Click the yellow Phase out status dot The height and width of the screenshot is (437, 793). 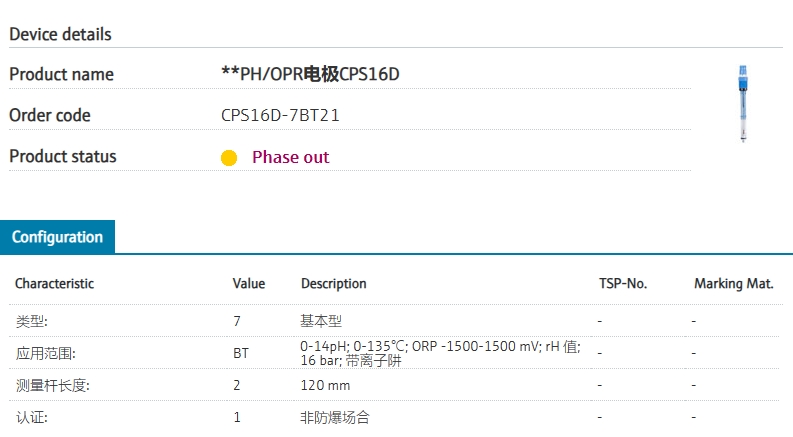[x=229, y=158]
